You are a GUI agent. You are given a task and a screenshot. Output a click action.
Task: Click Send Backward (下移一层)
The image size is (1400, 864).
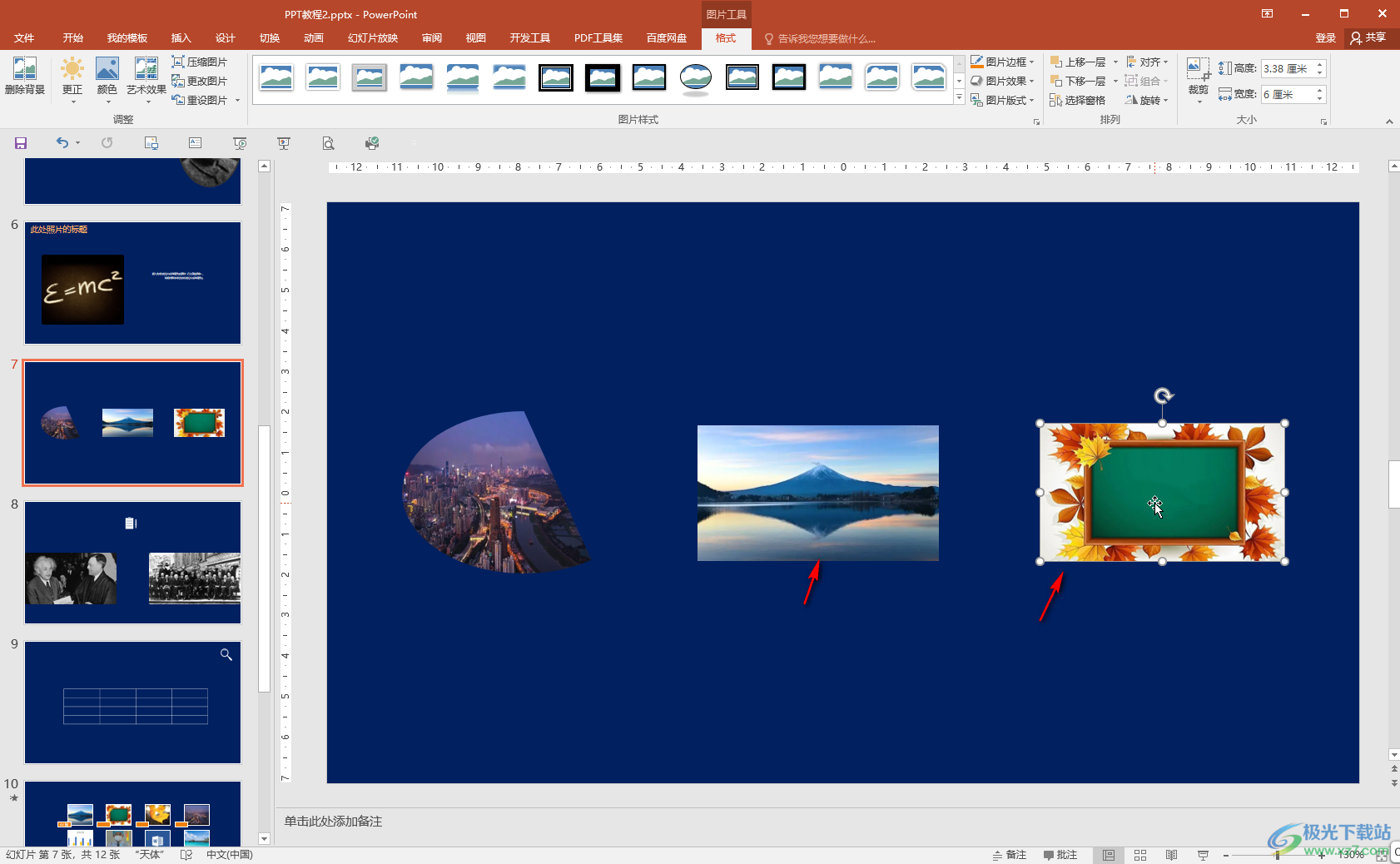tap(1078, 81)
